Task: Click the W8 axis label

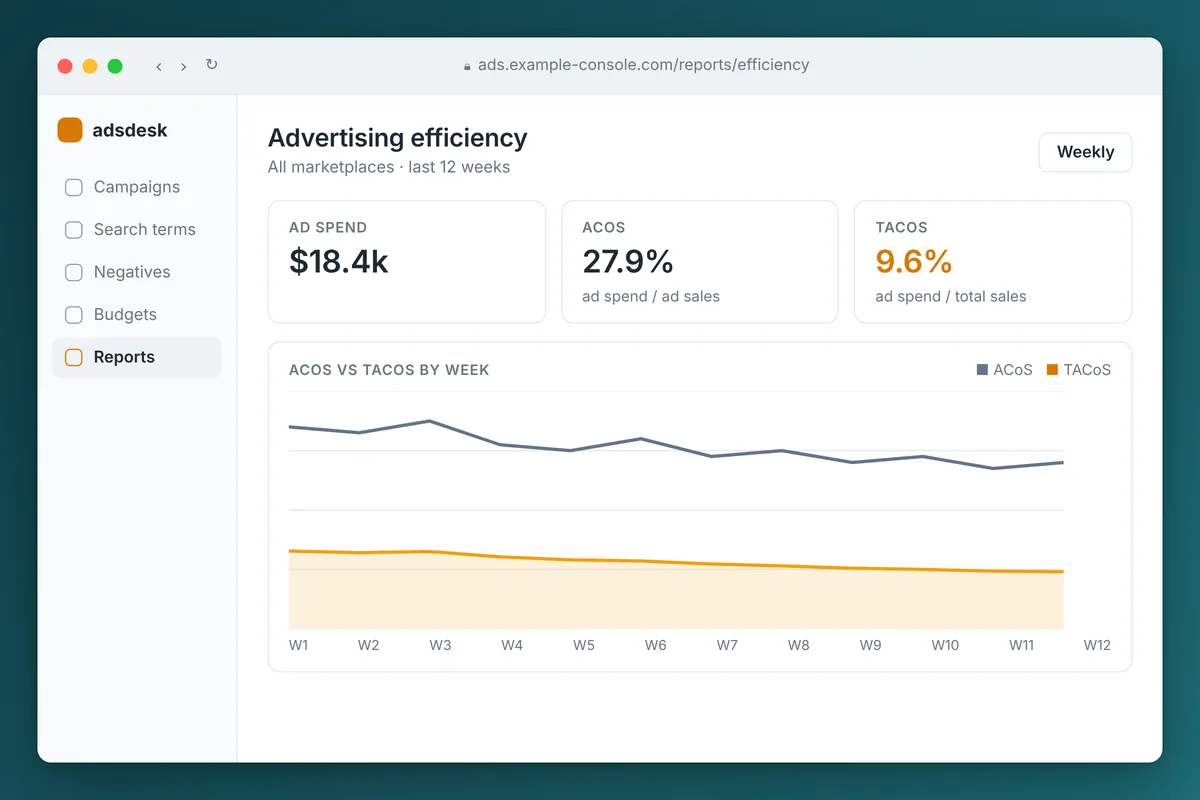Action: tap(799, 645)
